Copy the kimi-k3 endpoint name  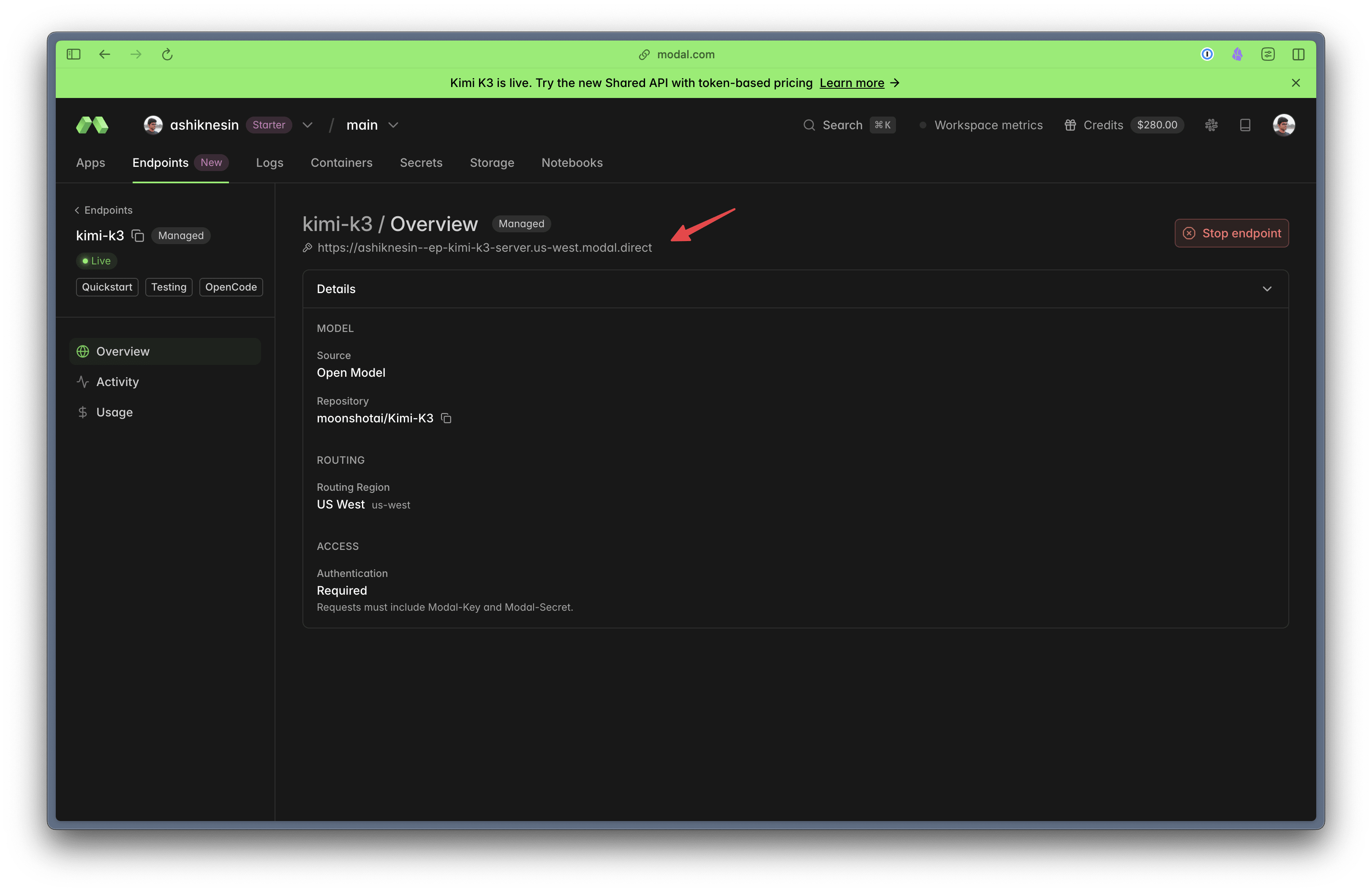coord(137,236)
